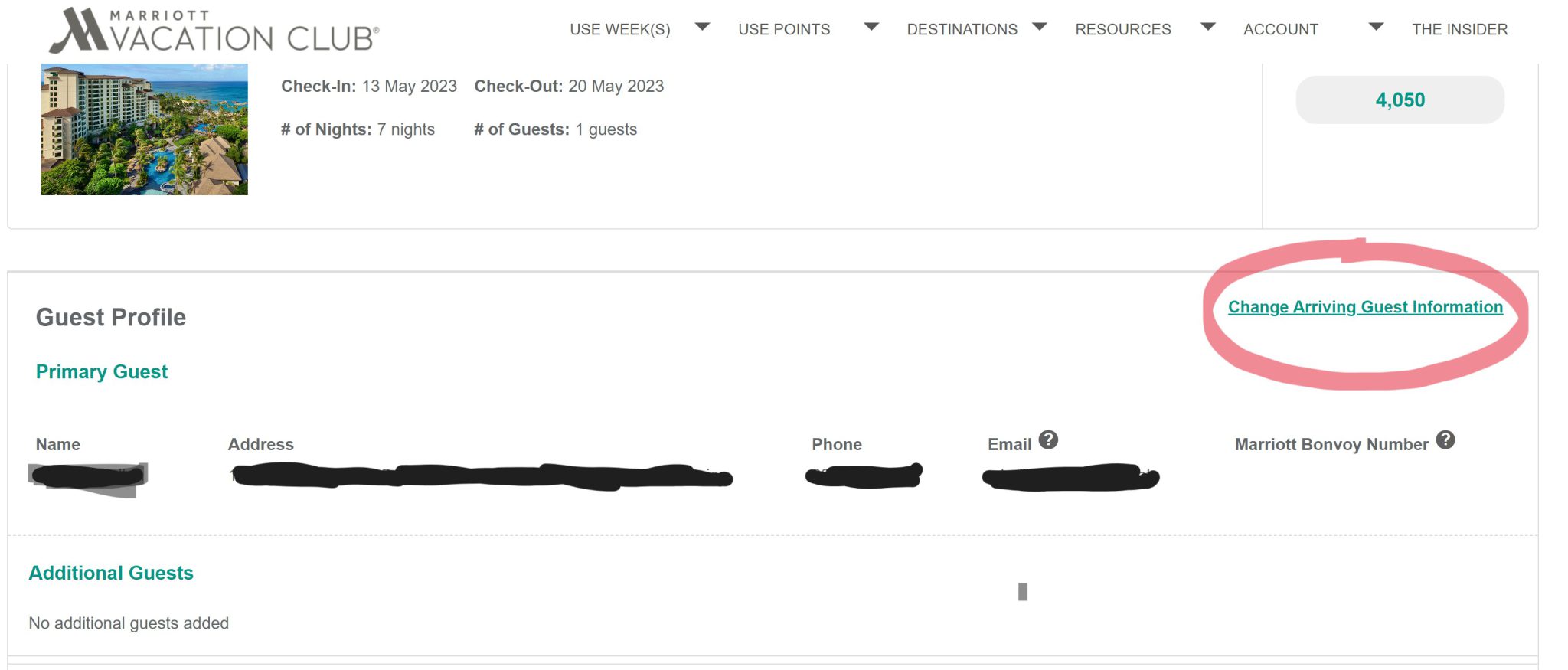
Task: Open the Resources menu
Action: click(x=1122, y=29)
